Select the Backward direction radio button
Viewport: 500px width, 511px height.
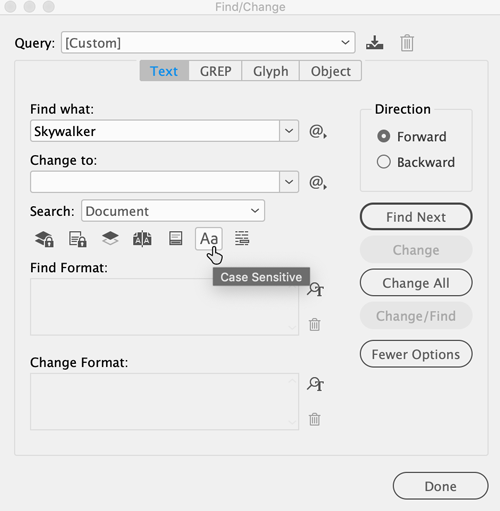click(x=384, y=162)
